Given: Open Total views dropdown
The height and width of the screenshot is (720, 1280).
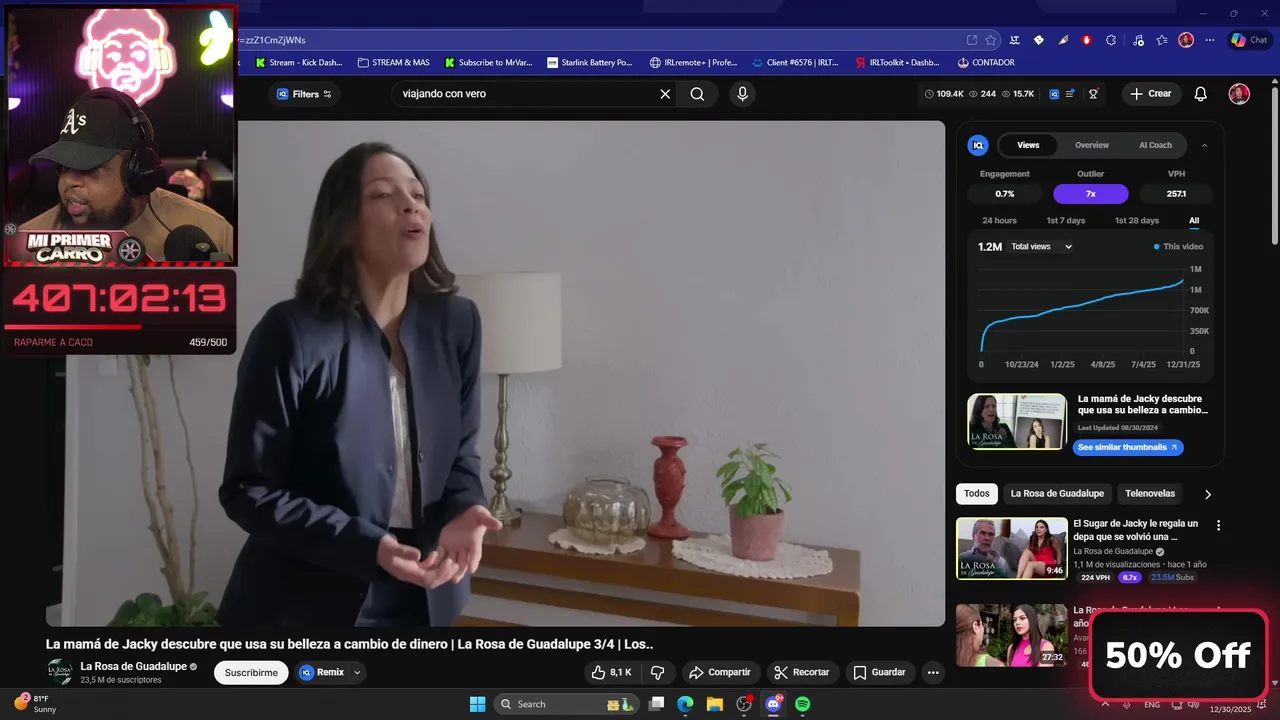Looking at the screenshot, I should (1041, 246).
